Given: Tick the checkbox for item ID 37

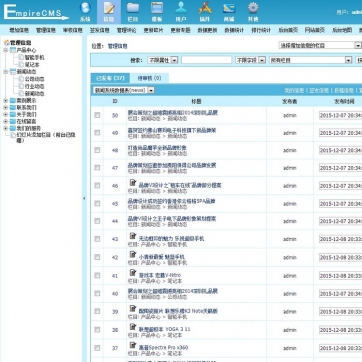Looking at the screenshot, I should [97, 348].
